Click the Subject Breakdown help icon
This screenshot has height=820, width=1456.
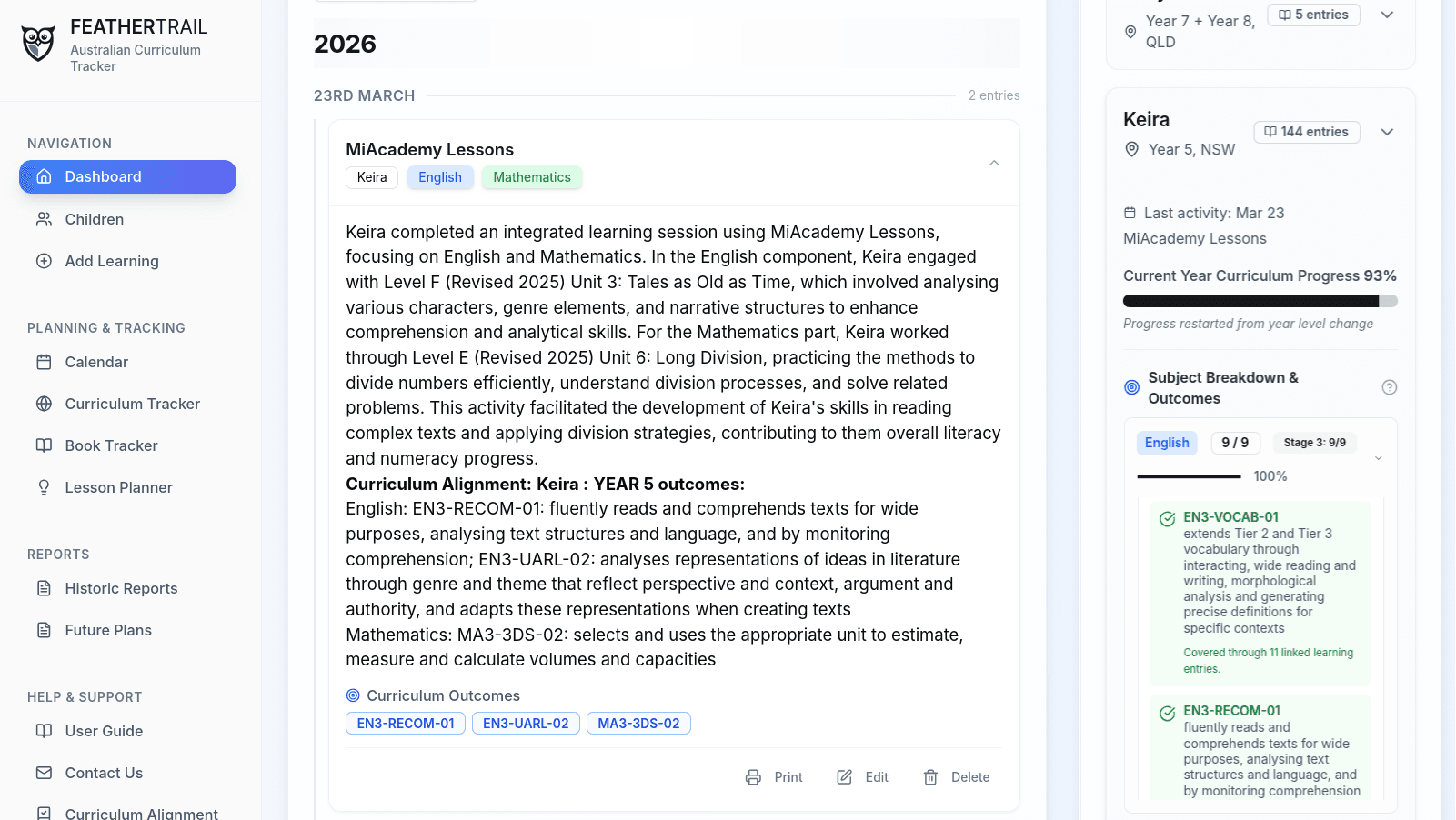(1389, 387)
